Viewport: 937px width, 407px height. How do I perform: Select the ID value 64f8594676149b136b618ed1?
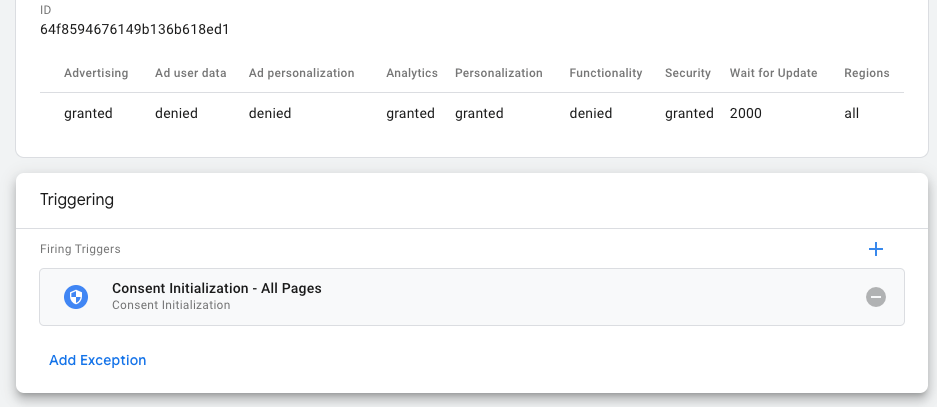pyautogui.click(x=135, y=29)
